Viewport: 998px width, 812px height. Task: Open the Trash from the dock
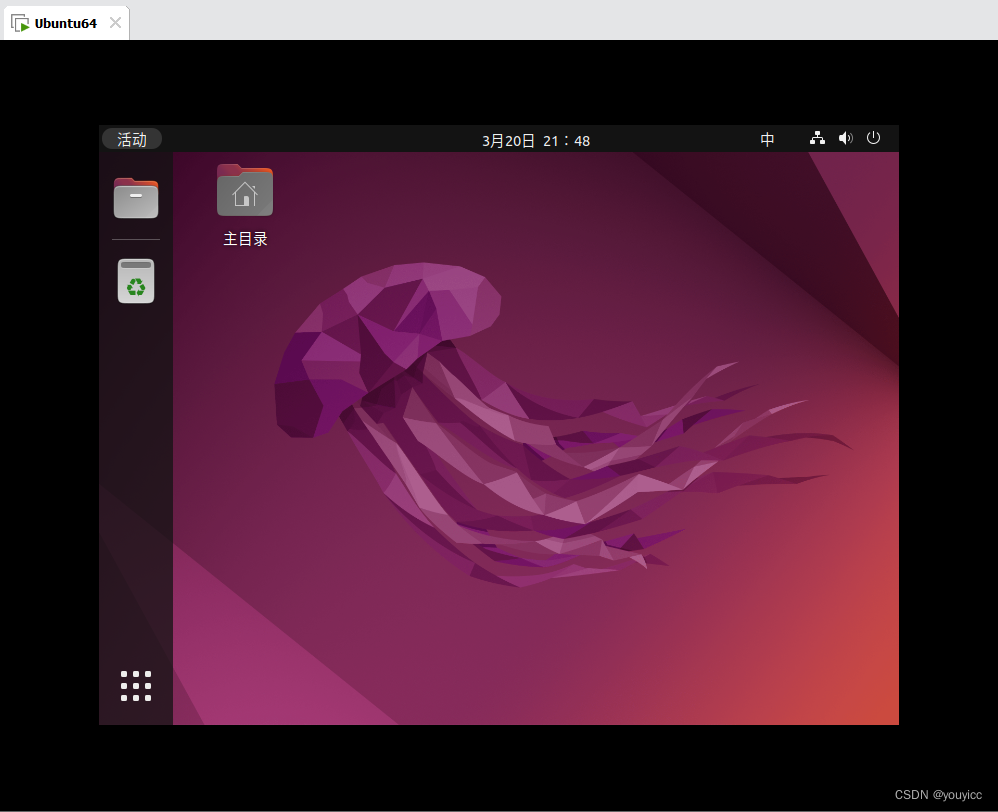(136, 281)
